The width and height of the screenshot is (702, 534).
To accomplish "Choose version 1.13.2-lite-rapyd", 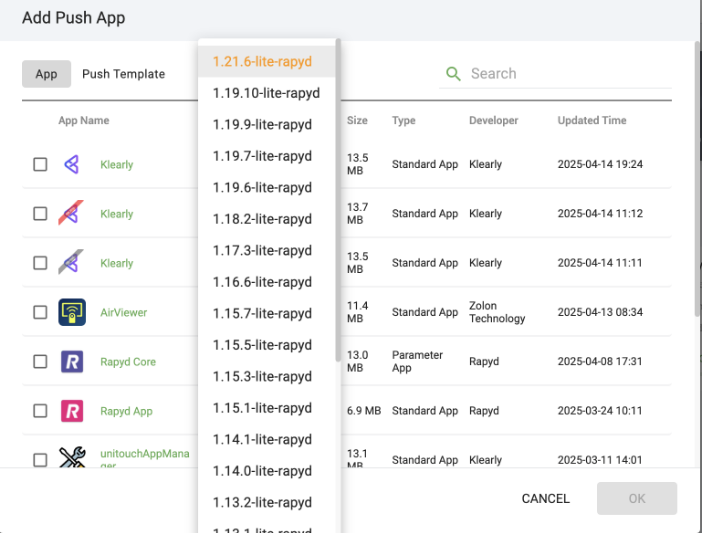I will [267, 503].
